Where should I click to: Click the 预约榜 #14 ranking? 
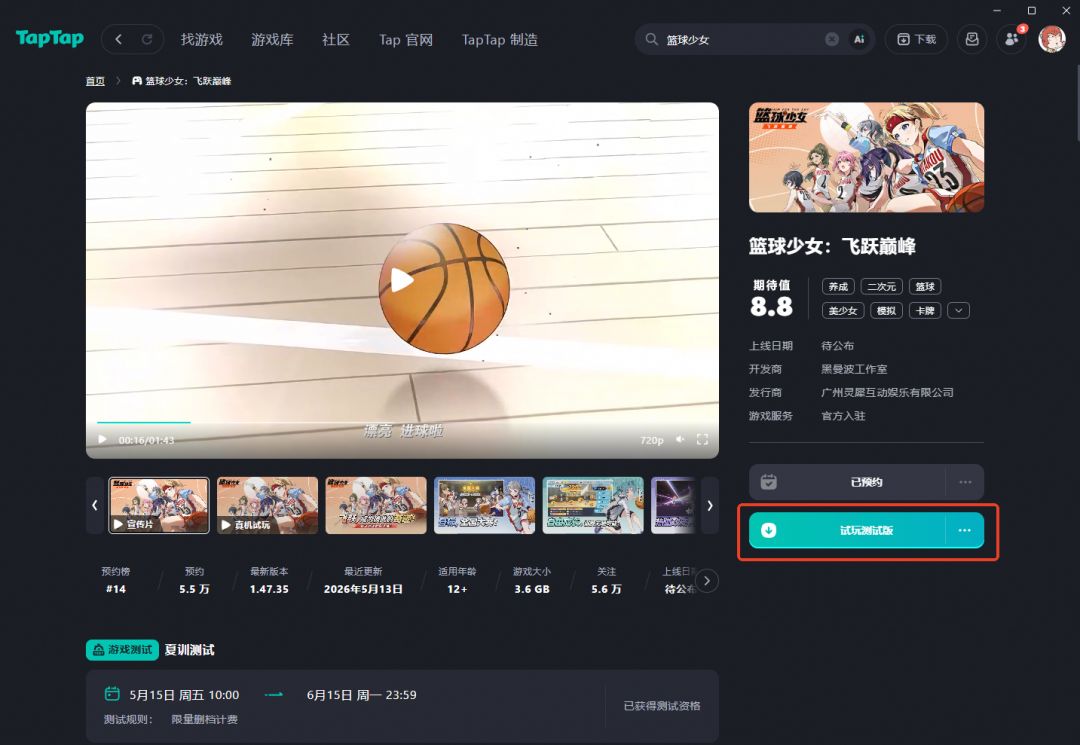tap(116, 580)
